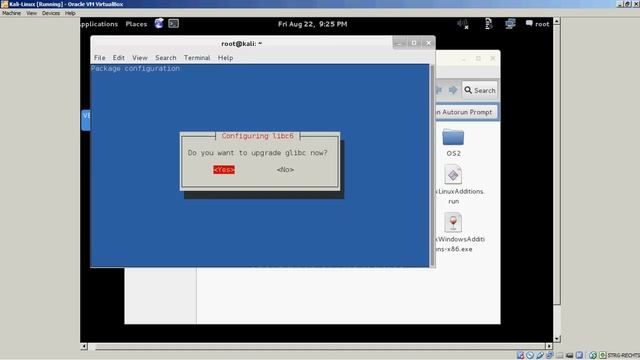Screen dimensions: 640x360
Task: Click the 'Package configuration' text
Action: pyautogui.click(x=135, y=68)
